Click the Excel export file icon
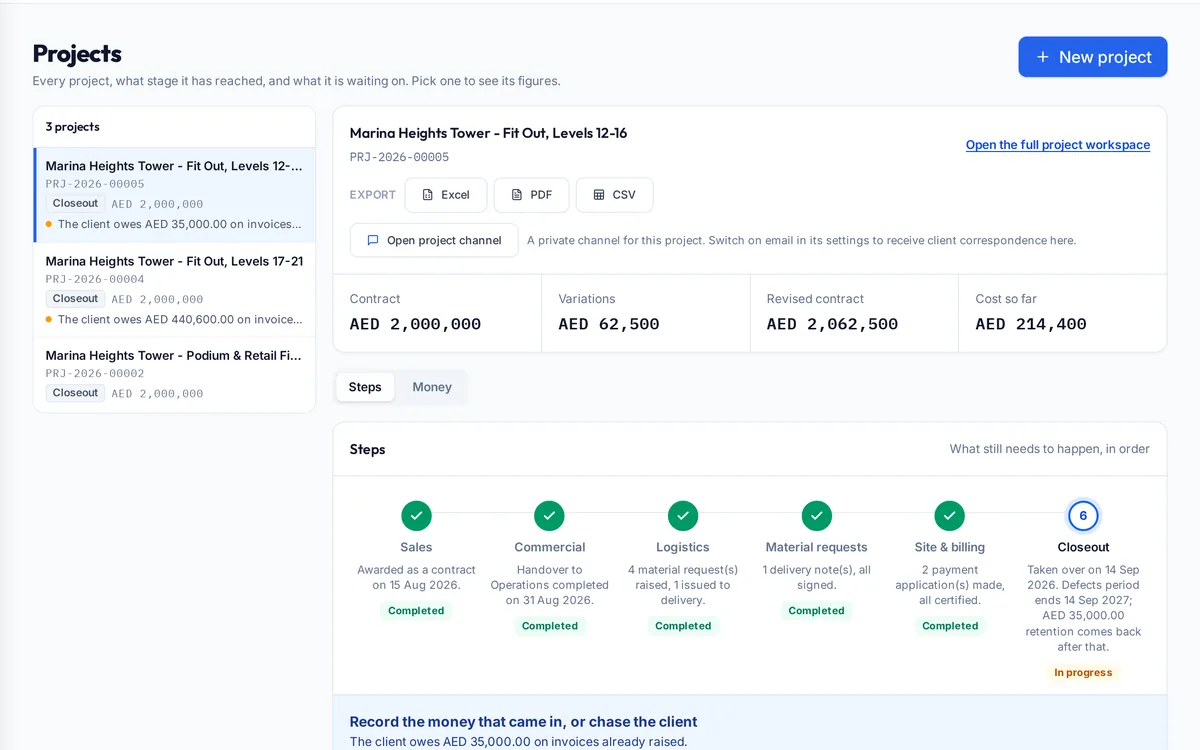Image resolution: width=1200 pixels, height=750 pixels. pyautogui.click(x=428, y=195)
